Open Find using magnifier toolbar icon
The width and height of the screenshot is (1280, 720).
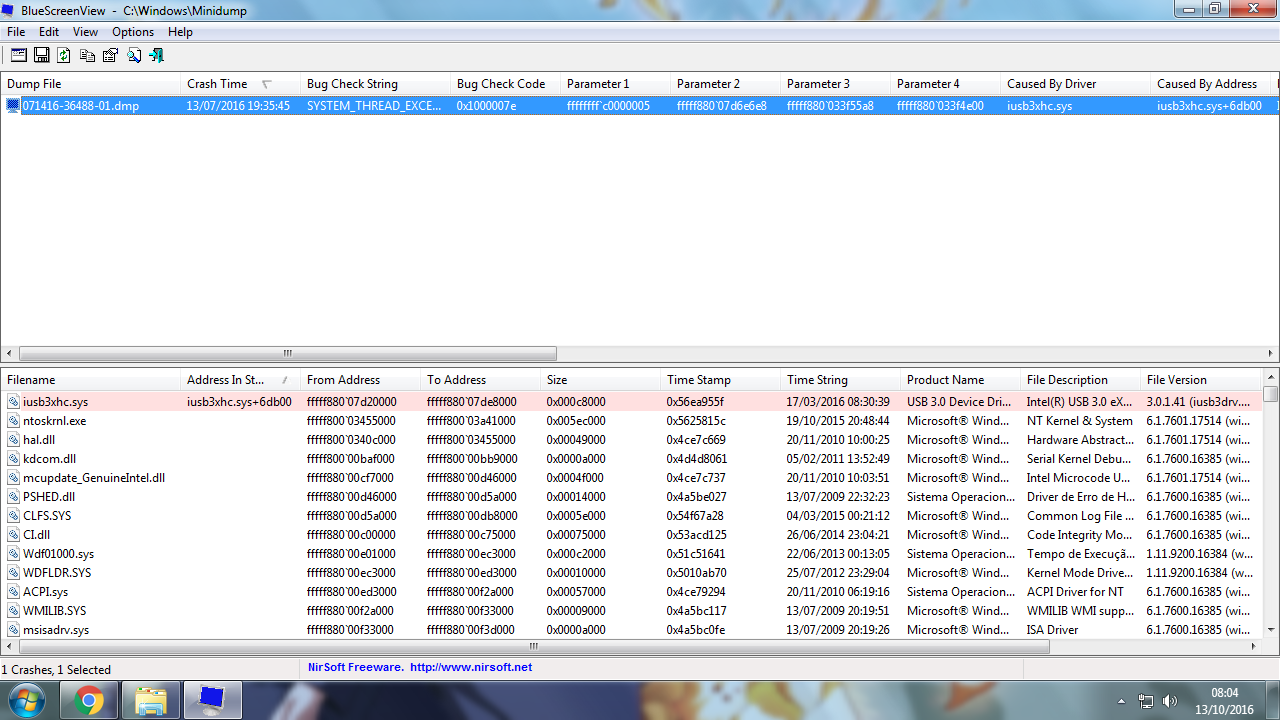pos(133,55)
